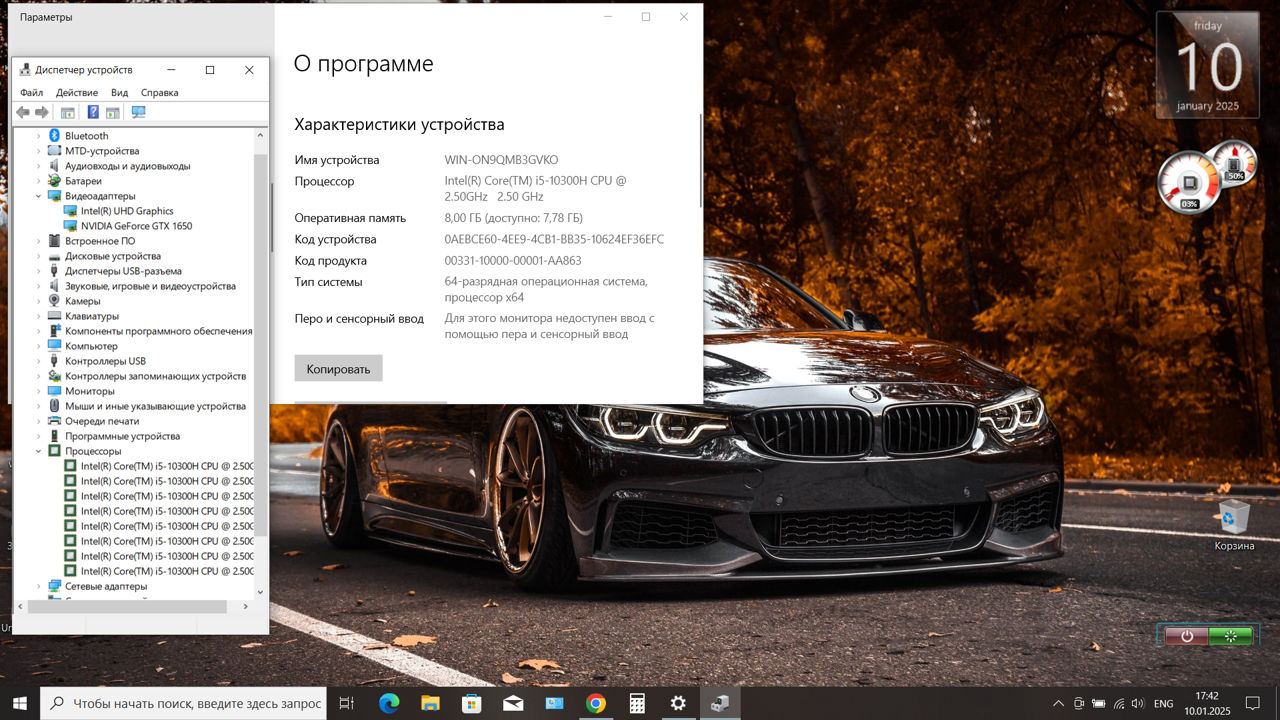This screenshot has height=720, width=1280.
Task: Open the Справка menu
Action: 159,92
